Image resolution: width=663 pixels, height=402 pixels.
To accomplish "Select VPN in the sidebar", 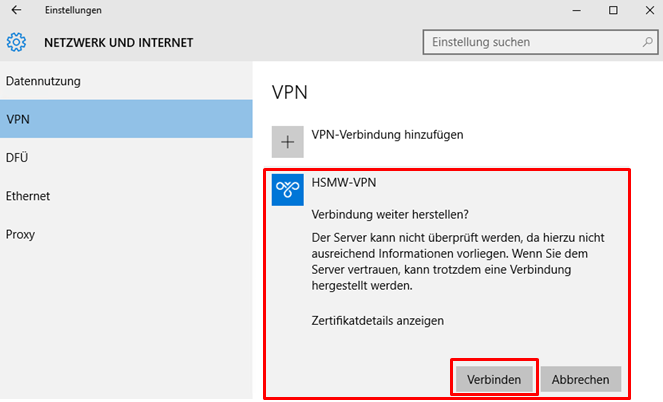I will point(18,119).
